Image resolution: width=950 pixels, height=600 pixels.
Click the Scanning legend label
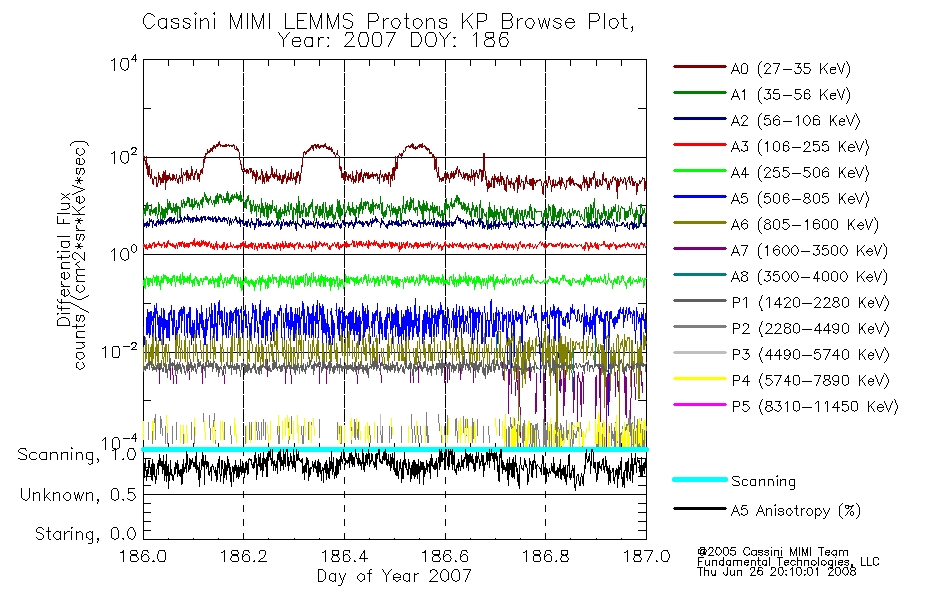point(763,482)
